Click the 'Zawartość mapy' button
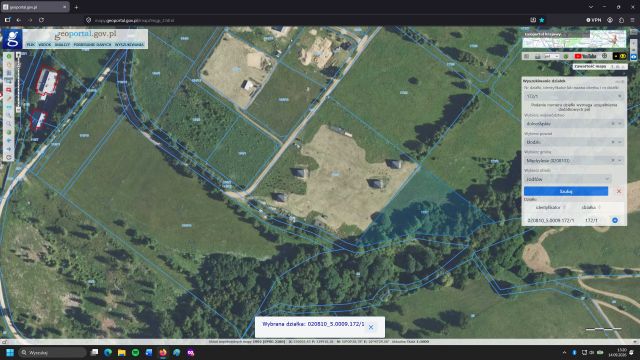This screenshot has height=360, width=640. tap(600, 67)
